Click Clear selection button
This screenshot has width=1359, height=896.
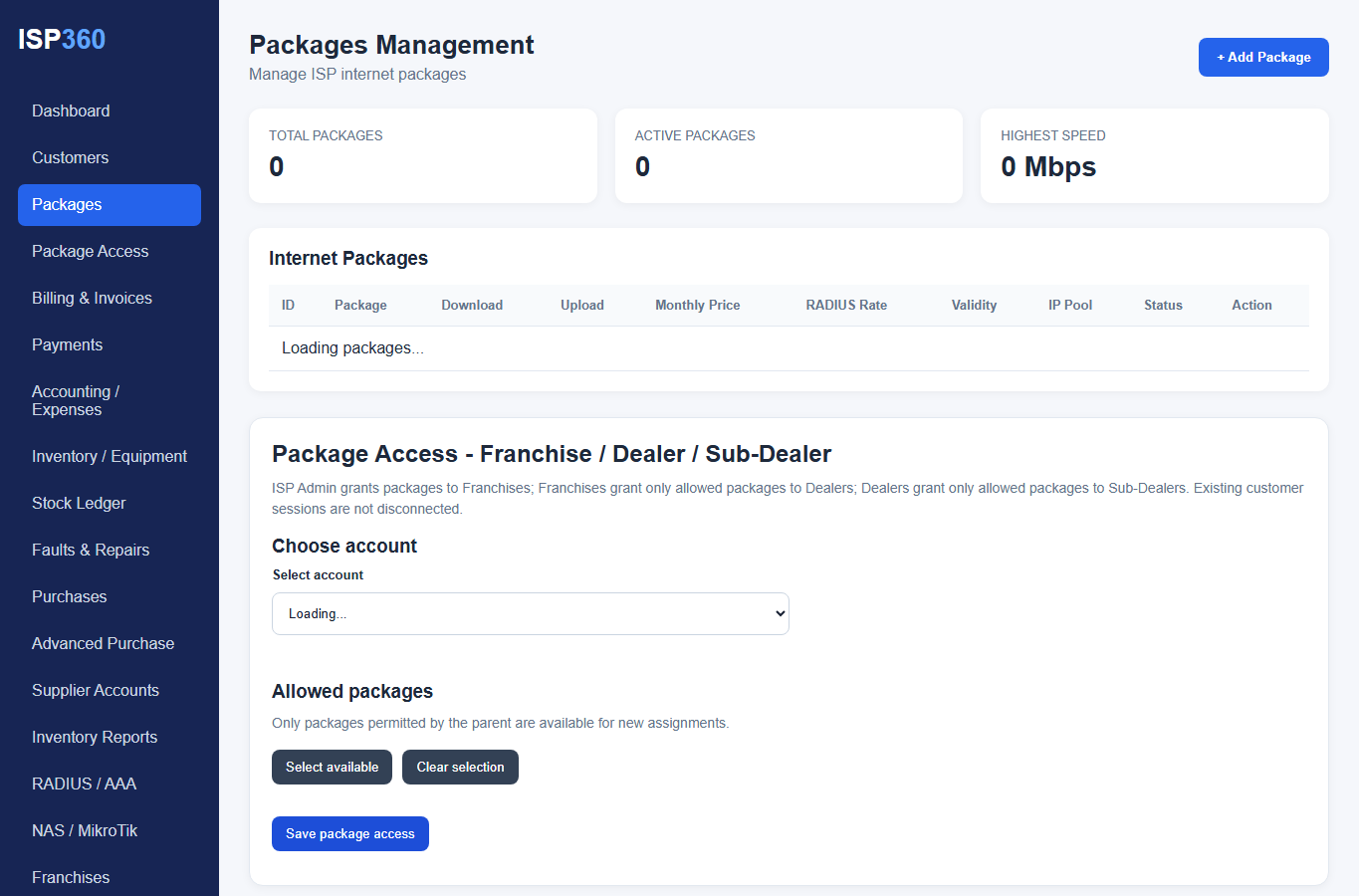(460, 767)
